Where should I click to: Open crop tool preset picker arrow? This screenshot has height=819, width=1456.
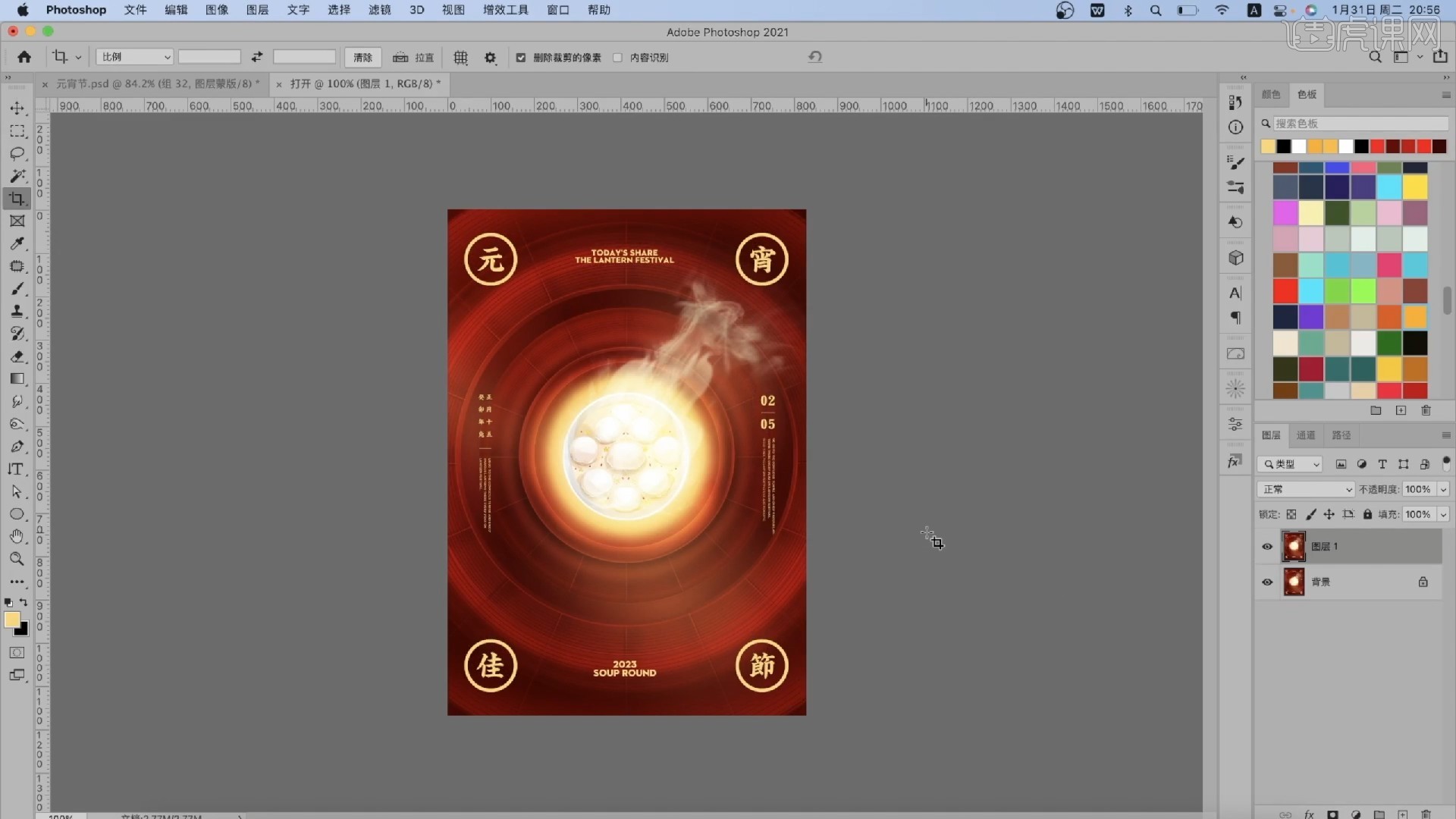pyautogui.click(x=78, y=58)
